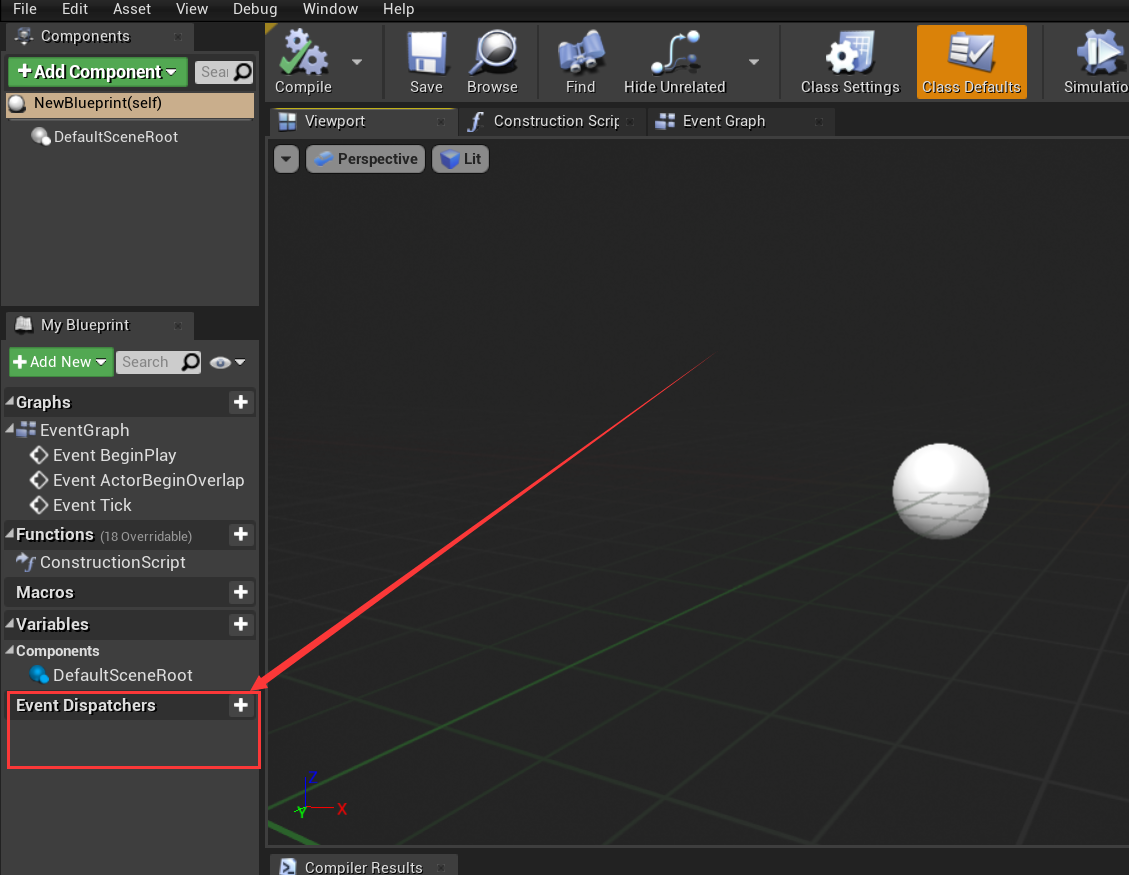Open the Add New dropdown menu
1129x875 pixels.
60,362
